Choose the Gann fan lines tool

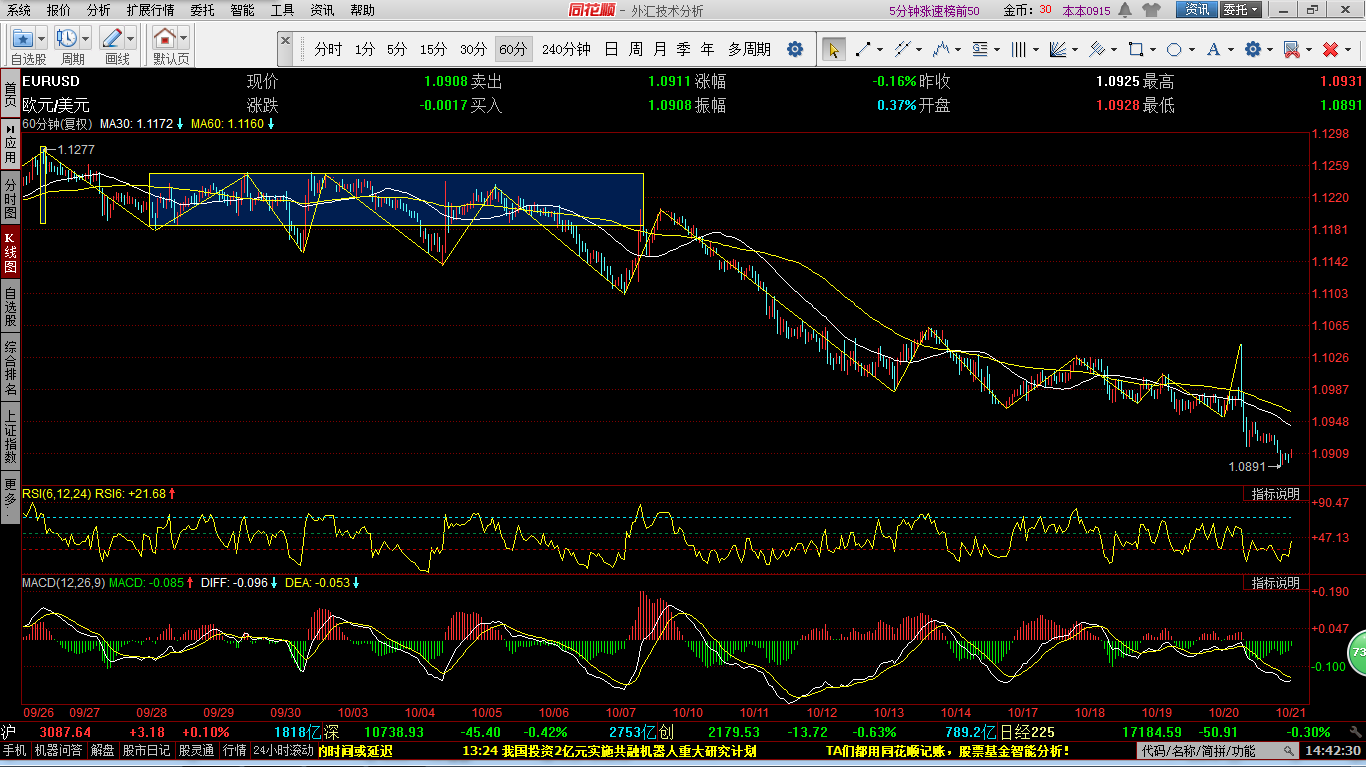coord(1057,49)
